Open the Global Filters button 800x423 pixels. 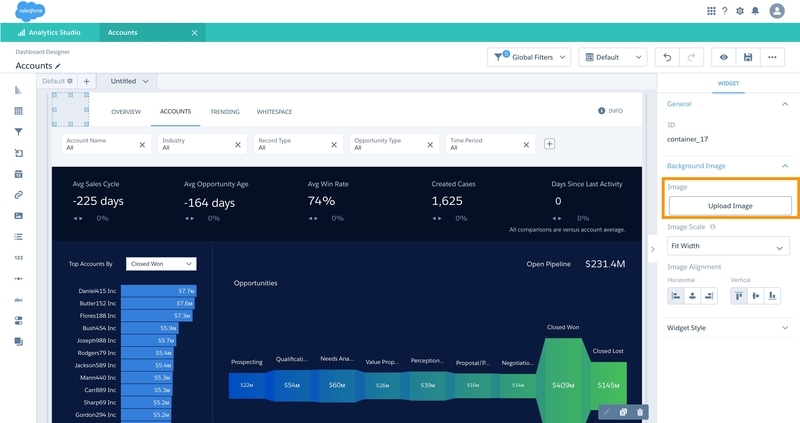pyautogui.click(x=529, y=57)
